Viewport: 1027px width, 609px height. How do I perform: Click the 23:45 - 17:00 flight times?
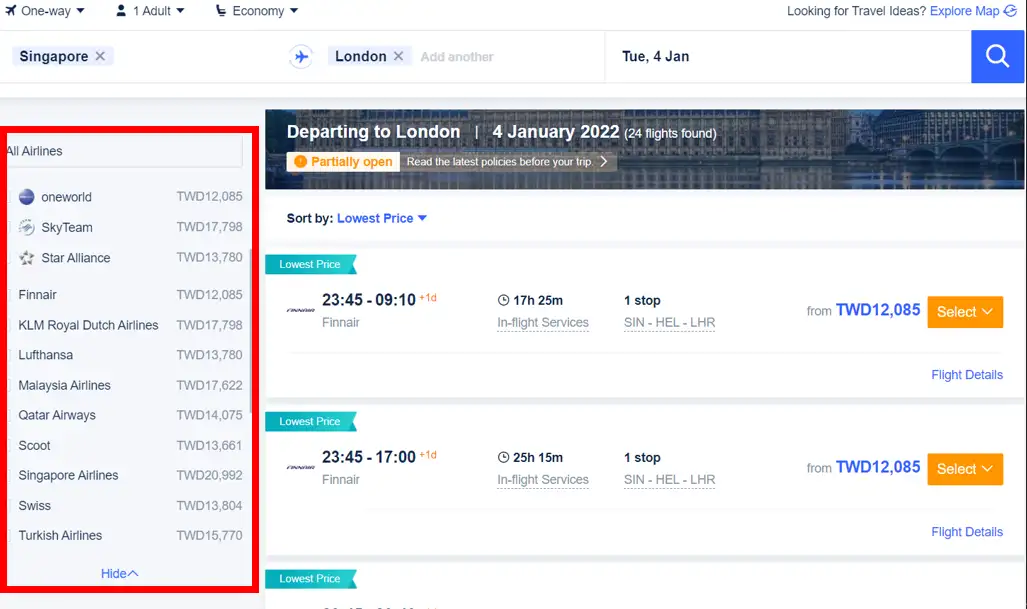369,457
